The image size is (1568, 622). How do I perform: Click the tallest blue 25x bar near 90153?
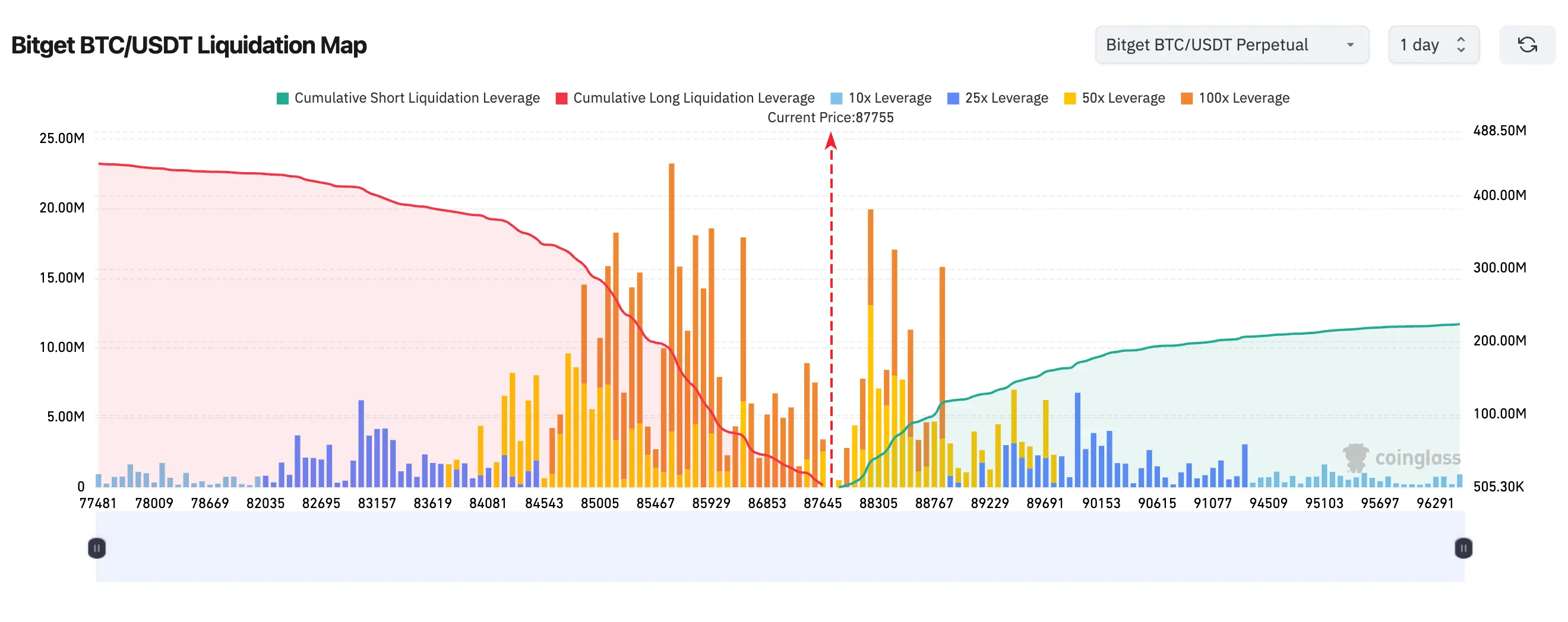(1077, 439)
